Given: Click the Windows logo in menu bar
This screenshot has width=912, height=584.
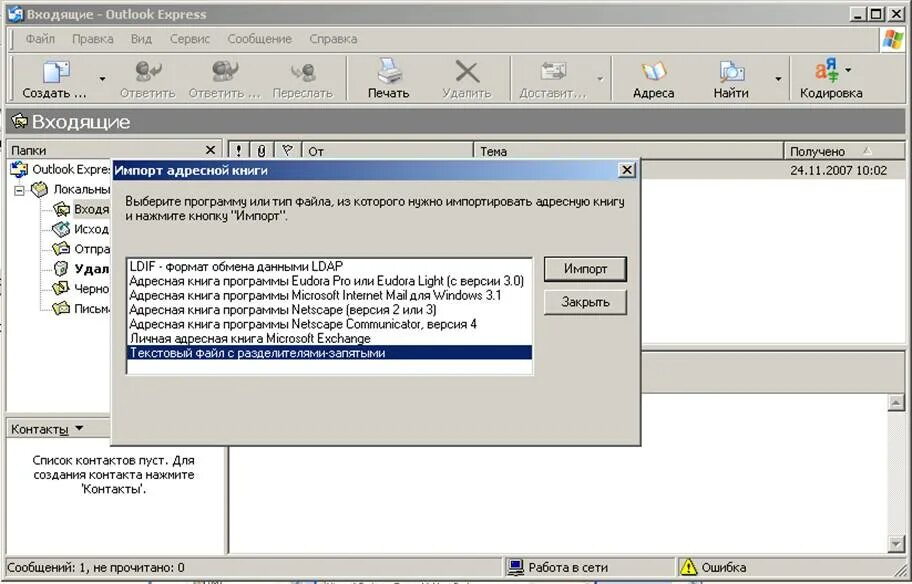Looking at the screenshot, I should pos(893,40).
